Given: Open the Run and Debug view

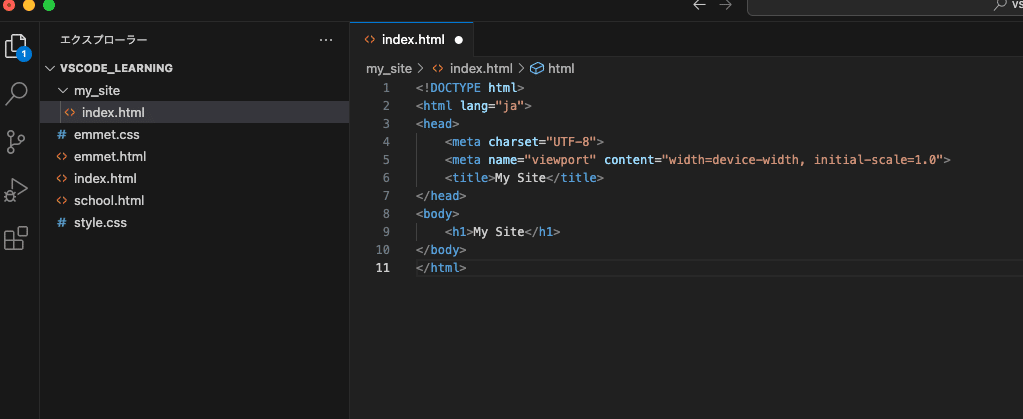Looking at the screenshot, I should click(x=16, y=190).
